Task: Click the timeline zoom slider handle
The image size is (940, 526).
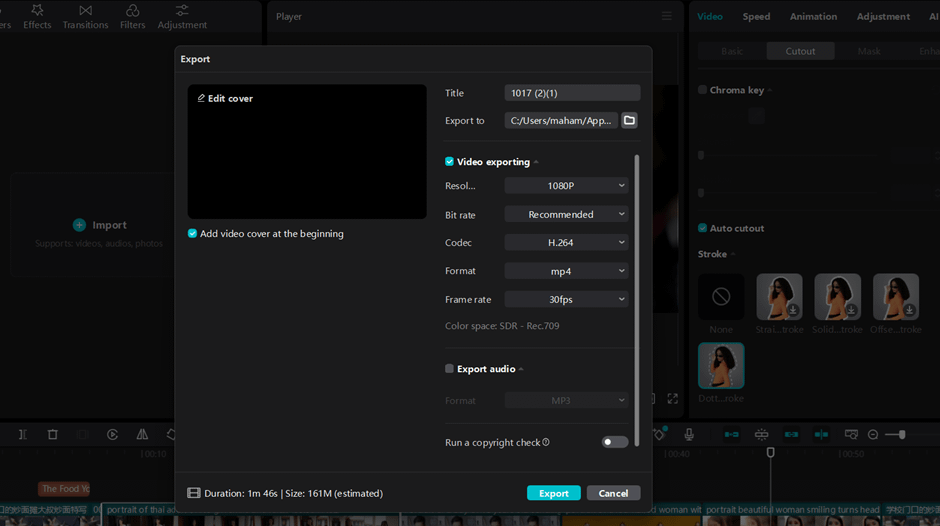Action: coord(902,435)
